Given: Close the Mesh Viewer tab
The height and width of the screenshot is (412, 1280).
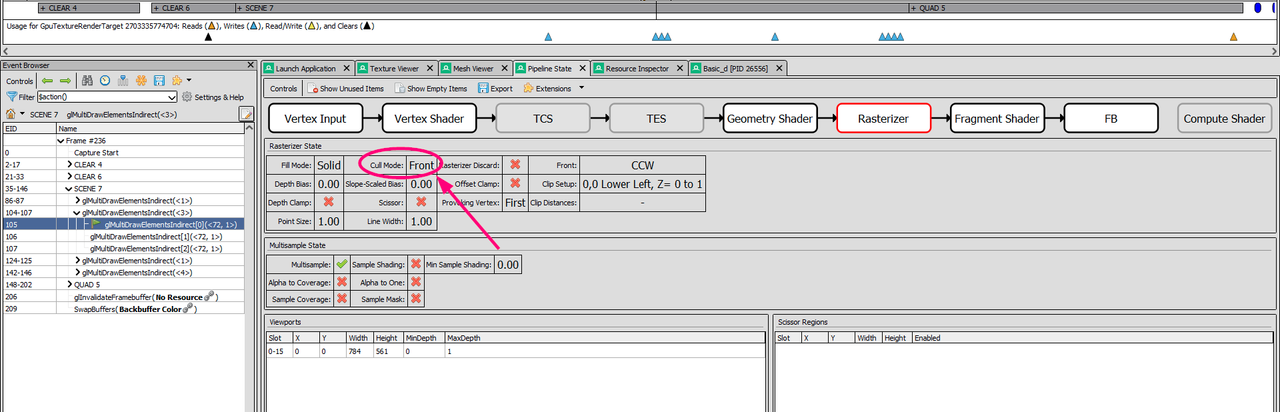Looking at the screenshot, I should tap(505, 69).
